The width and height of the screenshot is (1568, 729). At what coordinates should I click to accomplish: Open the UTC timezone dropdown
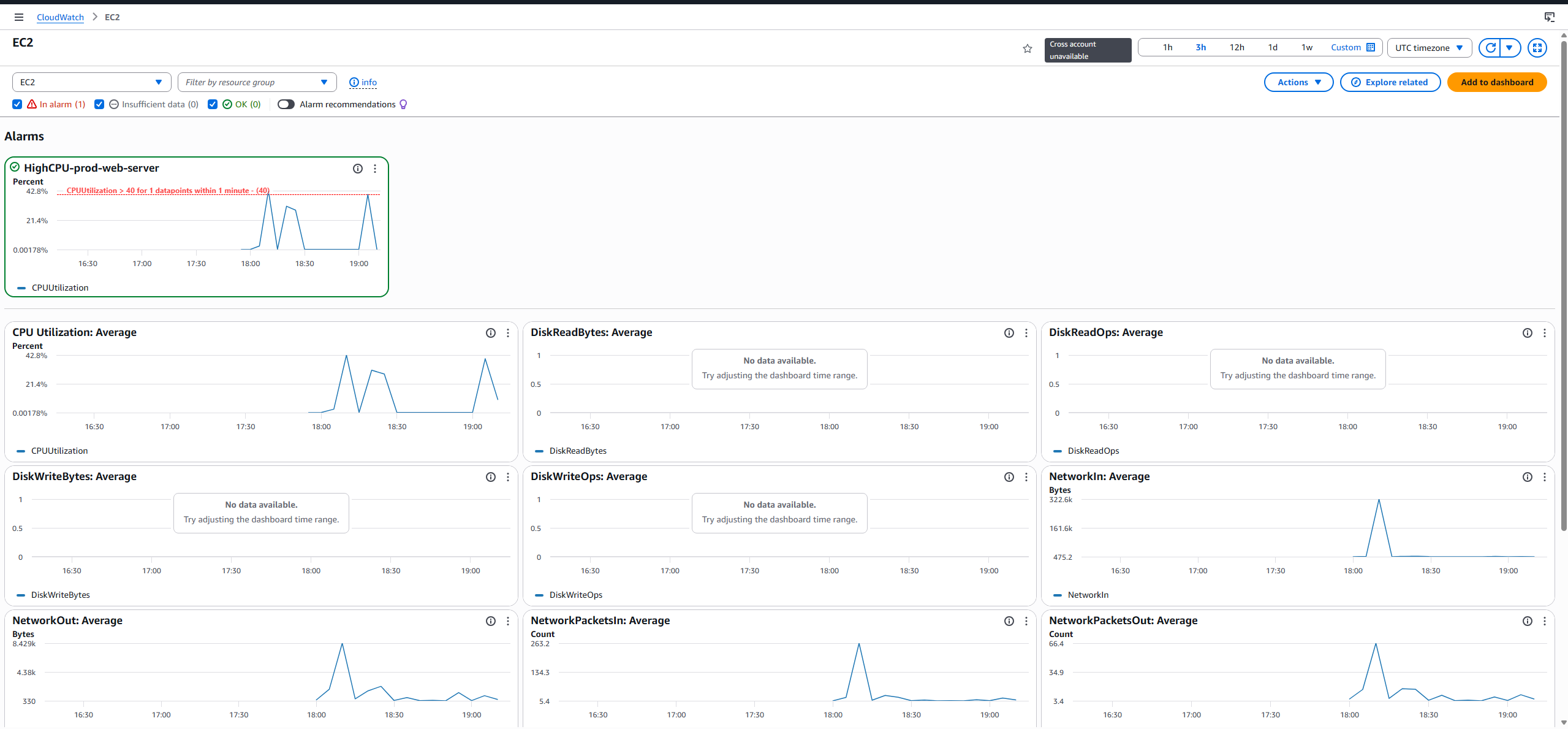pyautogui.click(x=1429, y=48)
